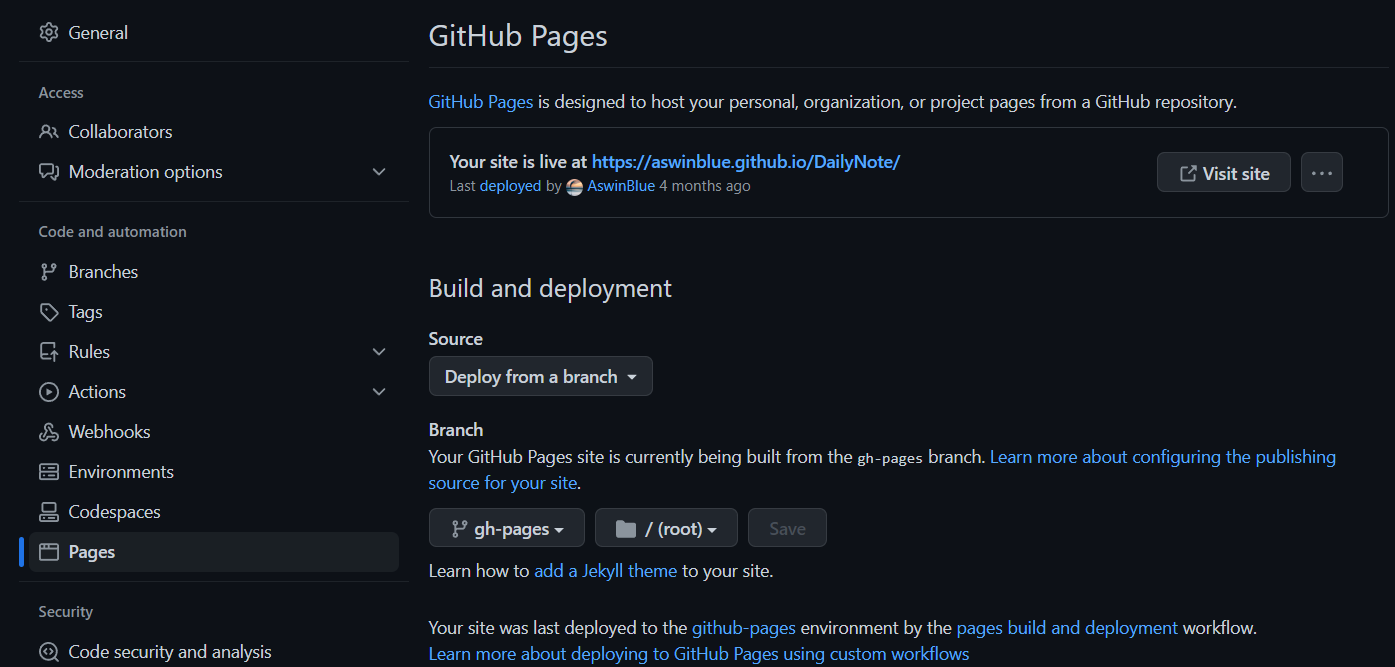Click the General gear icon
This screenshot has width=1395, height=667.
48,32
